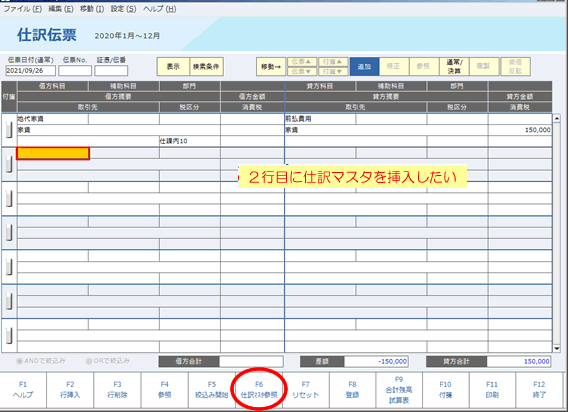Click the sticky-note marker on the second journal row
This screenshot has height=412, width=568.
(9, 164)
